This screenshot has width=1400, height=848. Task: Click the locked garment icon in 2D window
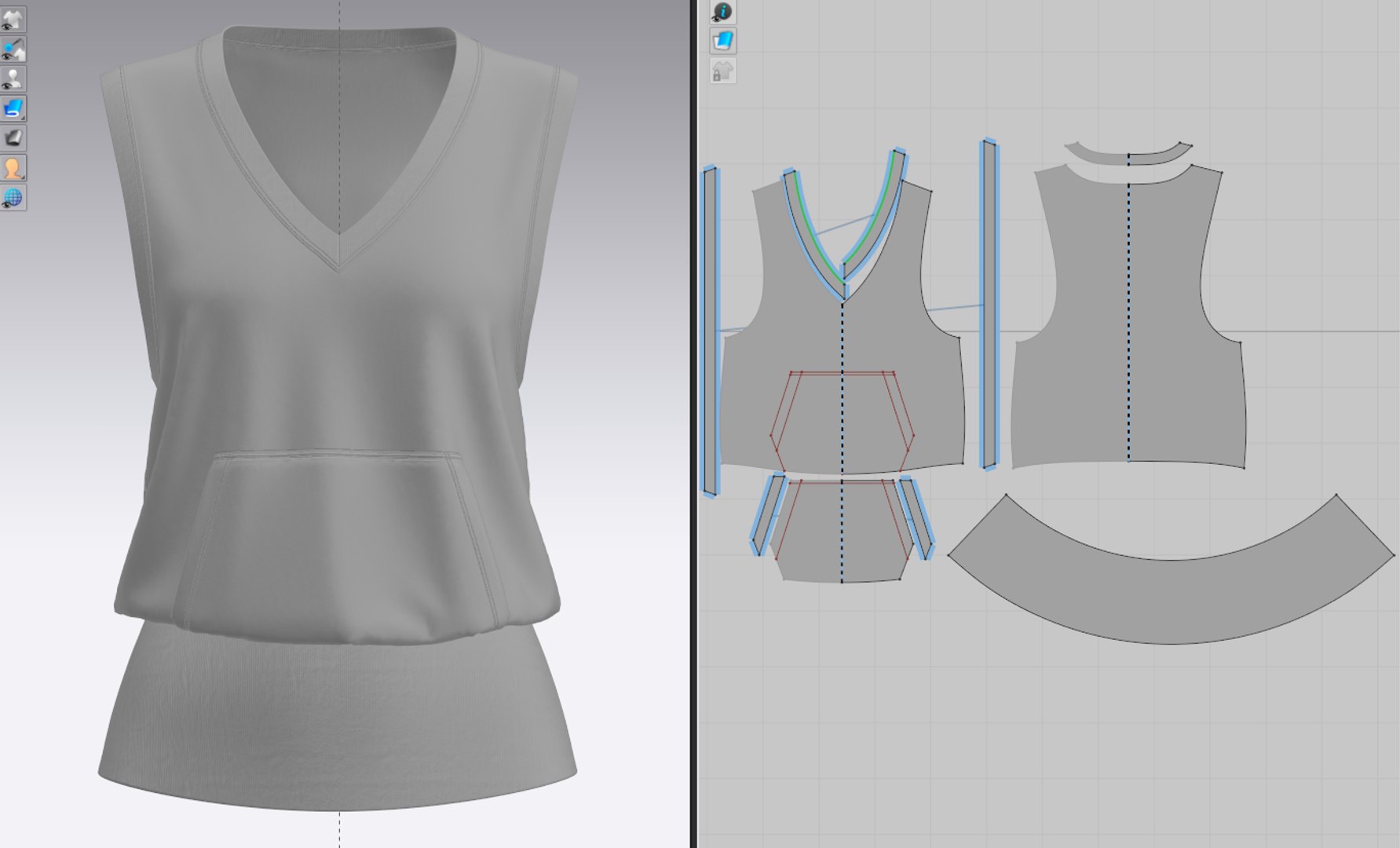pos(722,71)
